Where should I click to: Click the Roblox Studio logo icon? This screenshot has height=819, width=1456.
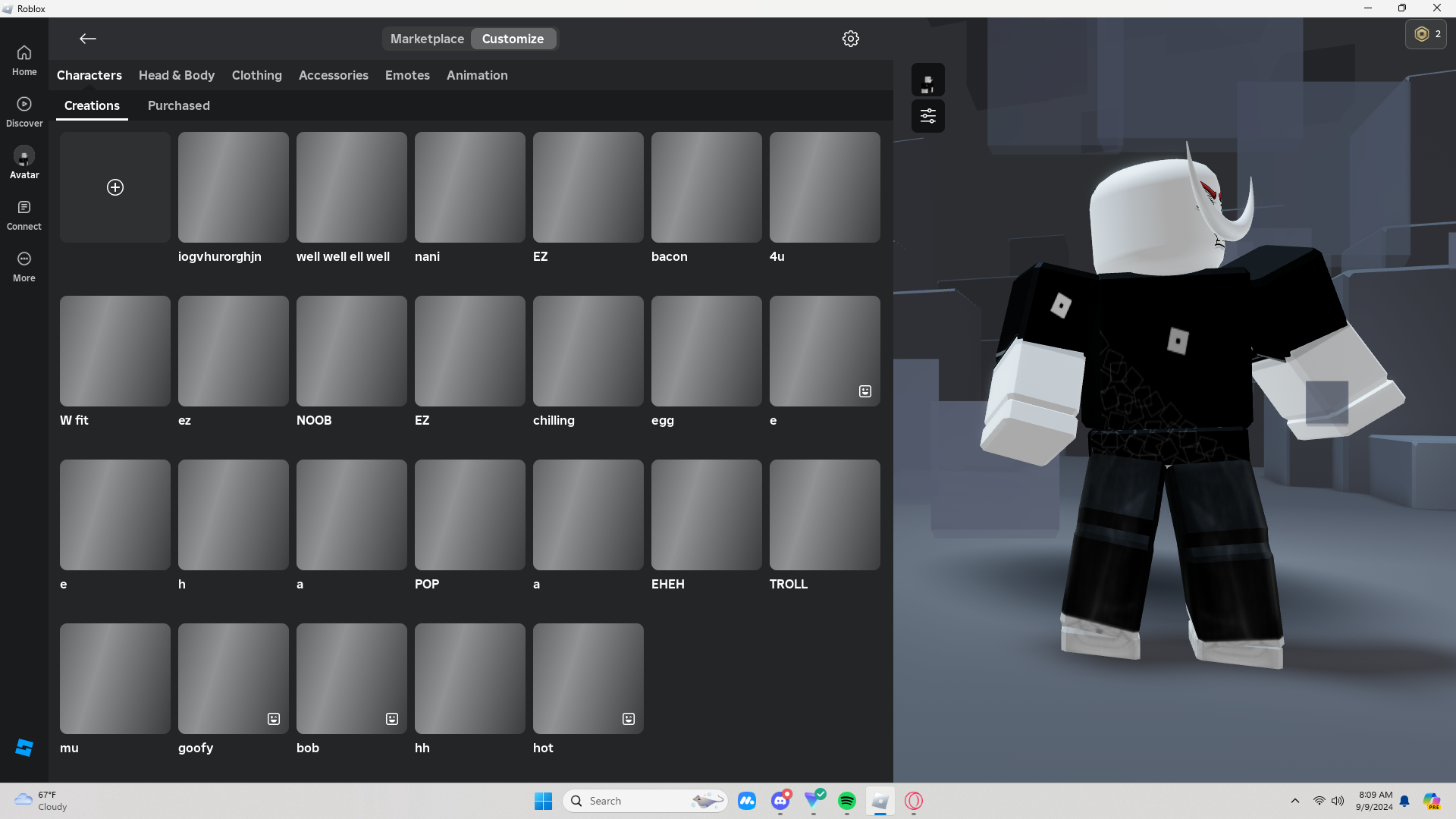24,748
